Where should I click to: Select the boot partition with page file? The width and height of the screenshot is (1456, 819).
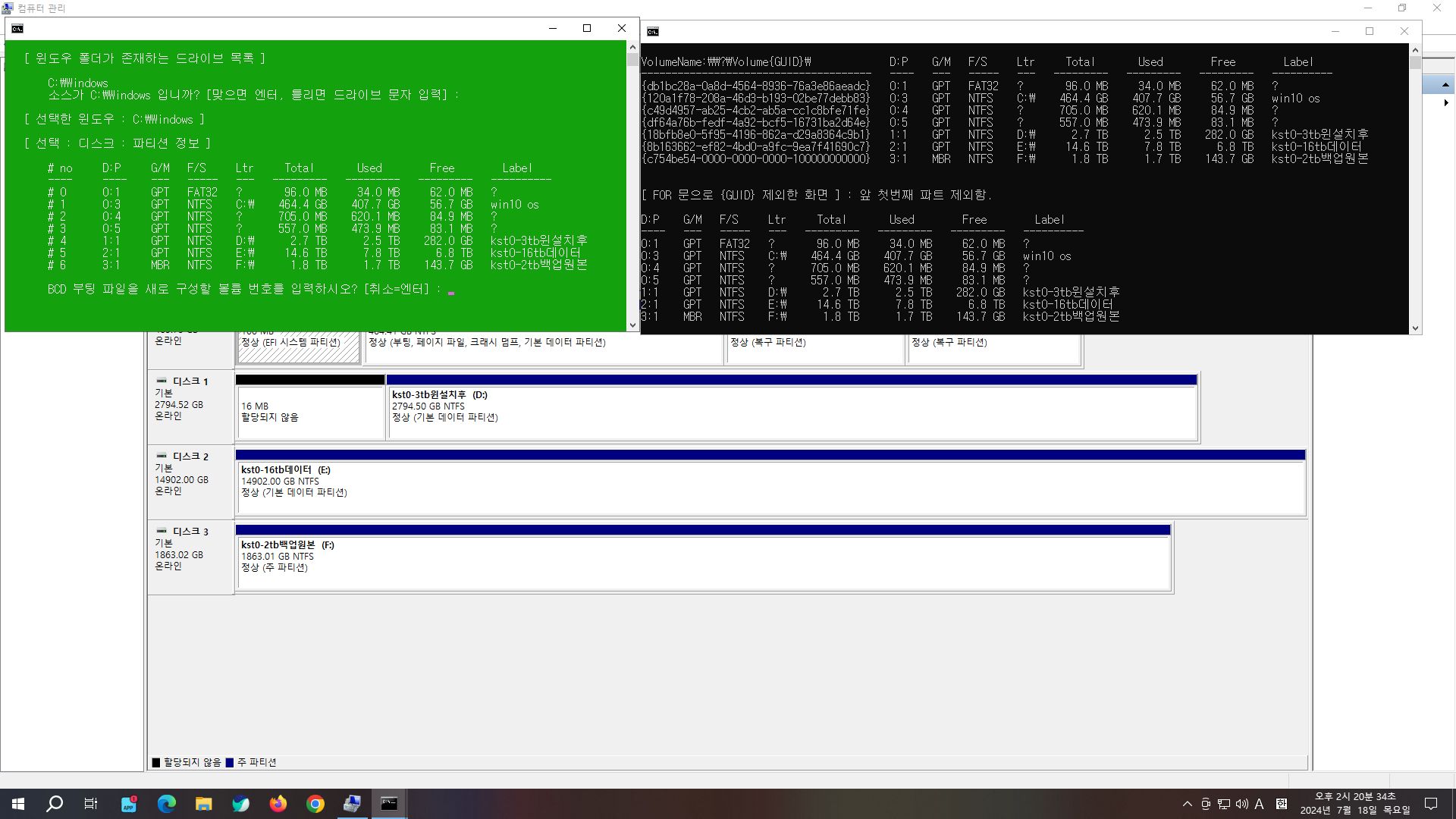pos(544,348)
